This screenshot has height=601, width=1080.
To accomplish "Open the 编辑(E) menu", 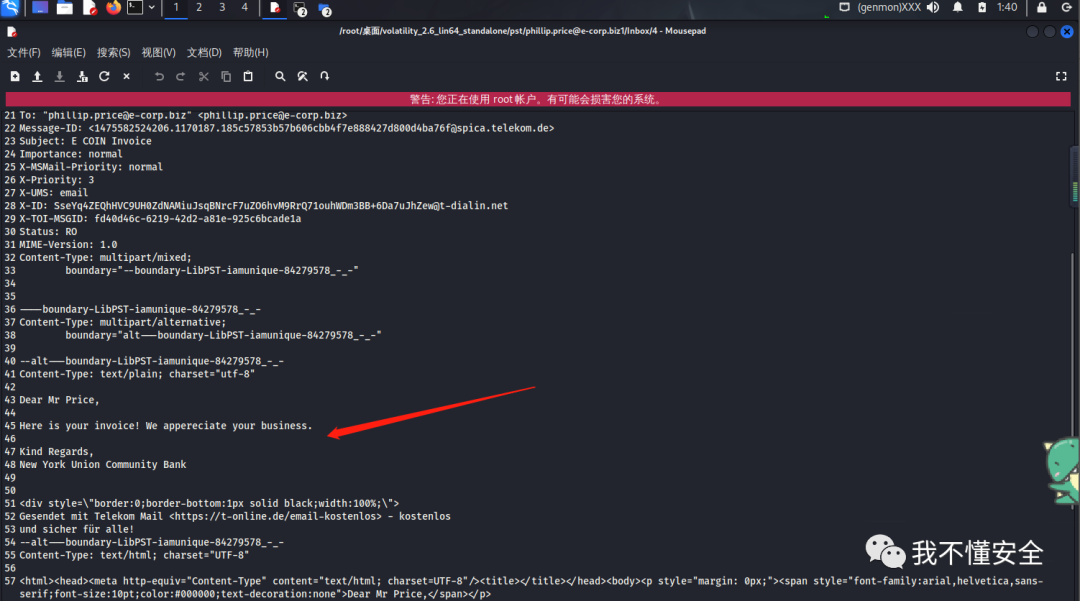I will [68, 53].
